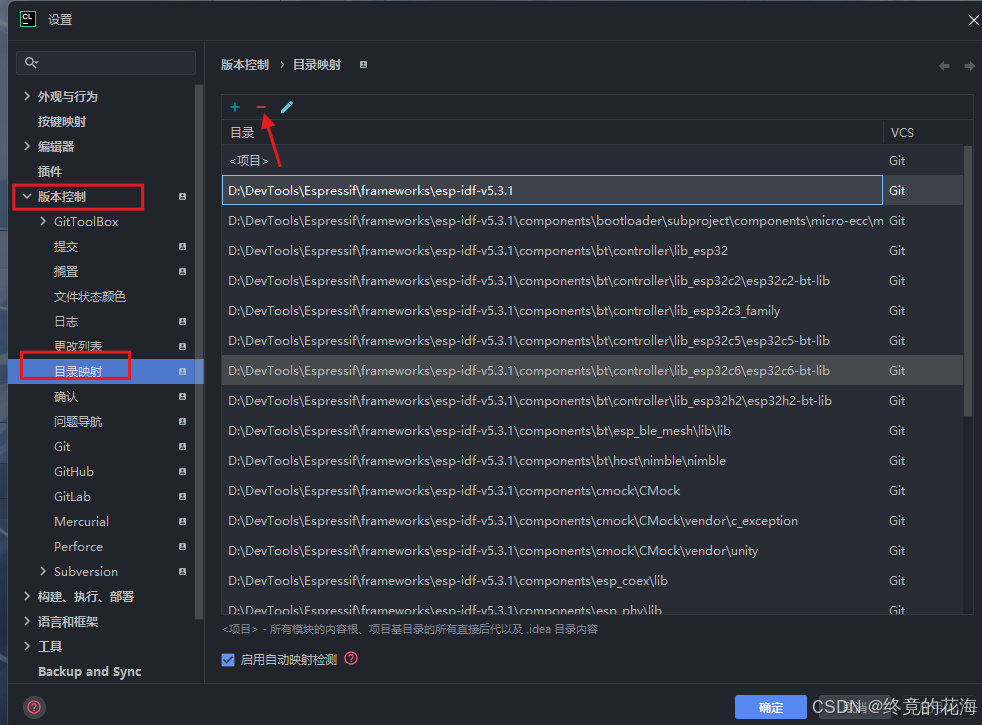The height and width of the screenshot is (725, 982).
Task: Select the row ending with nimble\nimble
Action: point(592,461)
